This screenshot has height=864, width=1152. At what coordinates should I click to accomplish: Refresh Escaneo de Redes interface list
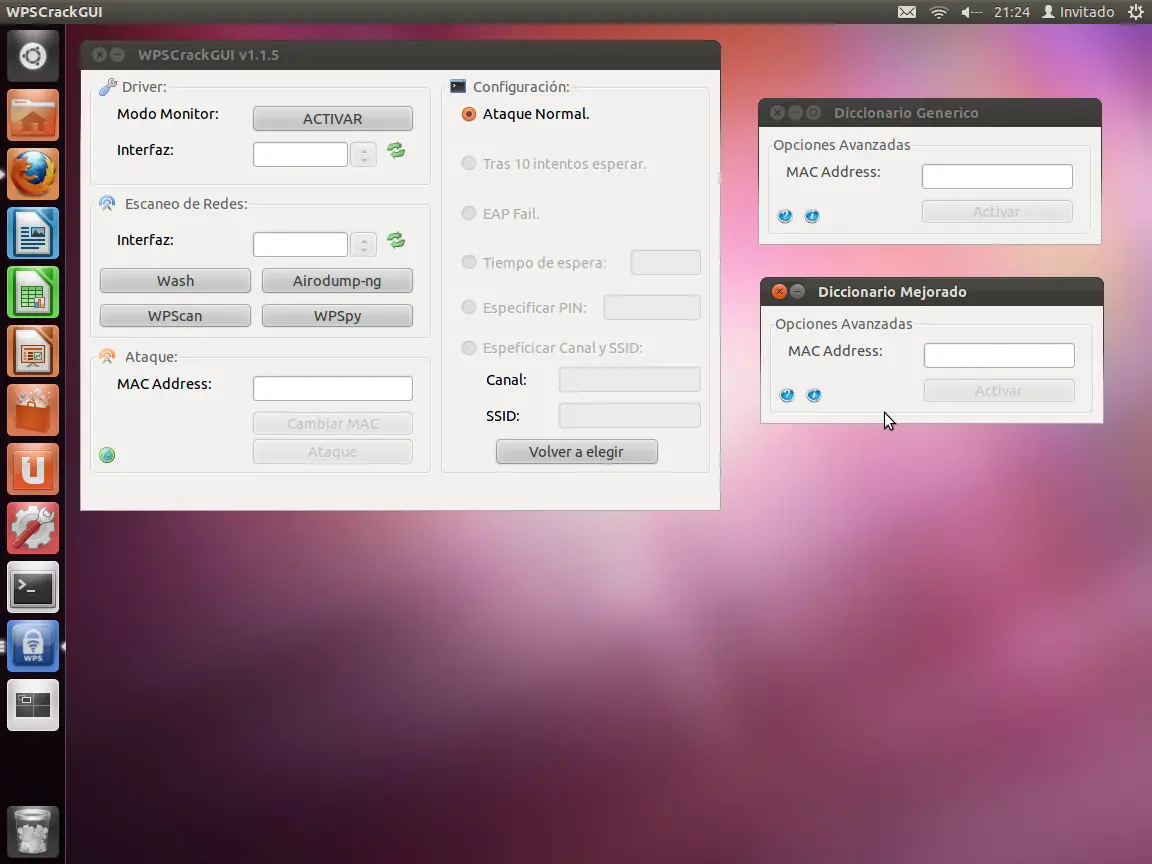point(396,240)
